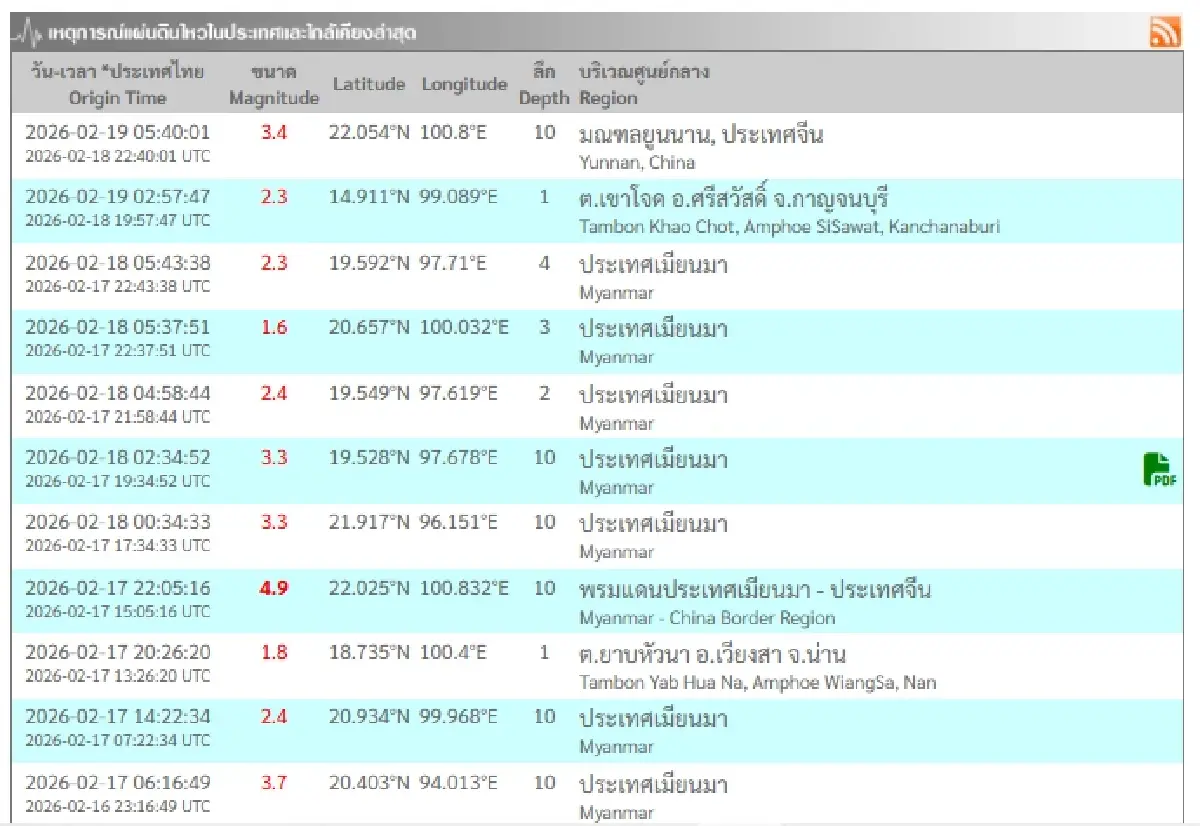This screenshot has width=1200, height=826.
Task: Click the Latitude column header
Action: click(369, 84)
